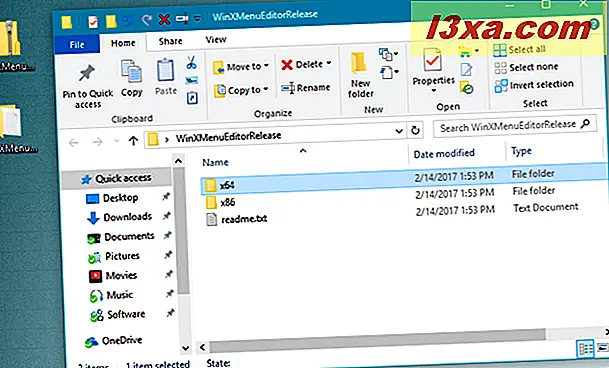This screenshot has height=368, width=609.
Task: Open Move to dropdown
Action: 241,67
